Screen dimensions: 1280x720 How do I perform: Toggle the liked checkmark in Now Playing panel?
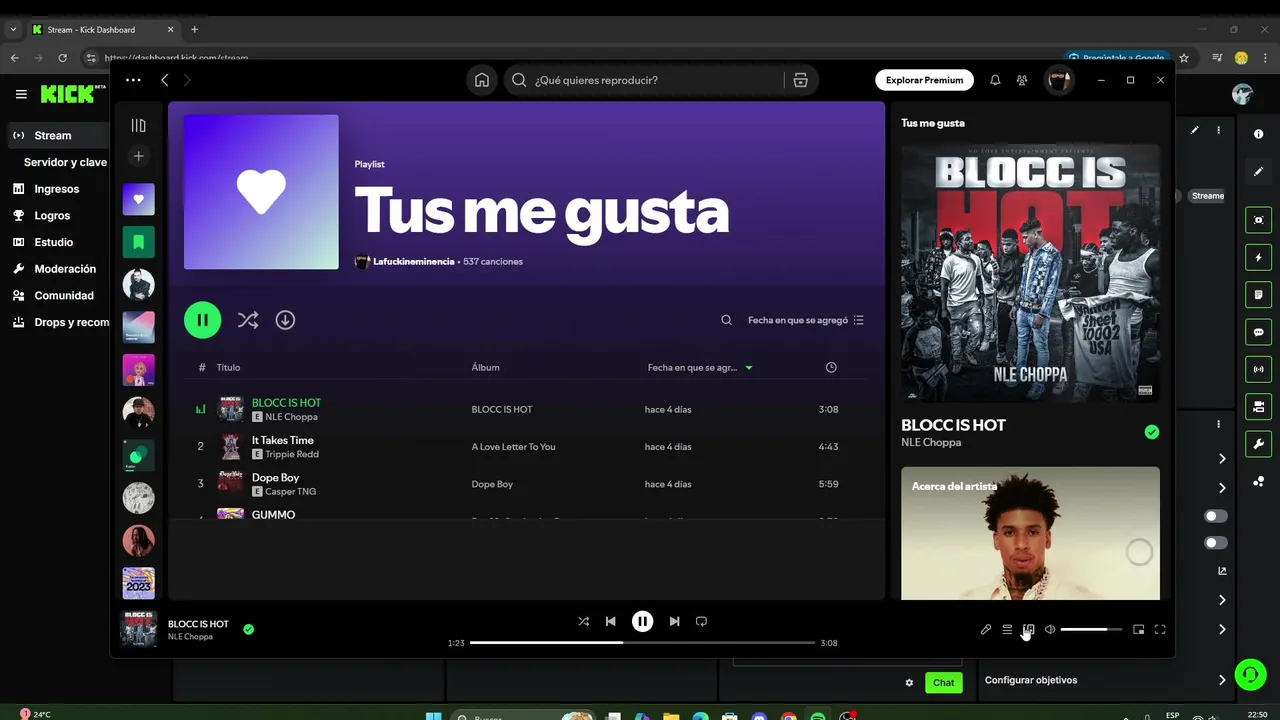click(x=1152, y=432)
